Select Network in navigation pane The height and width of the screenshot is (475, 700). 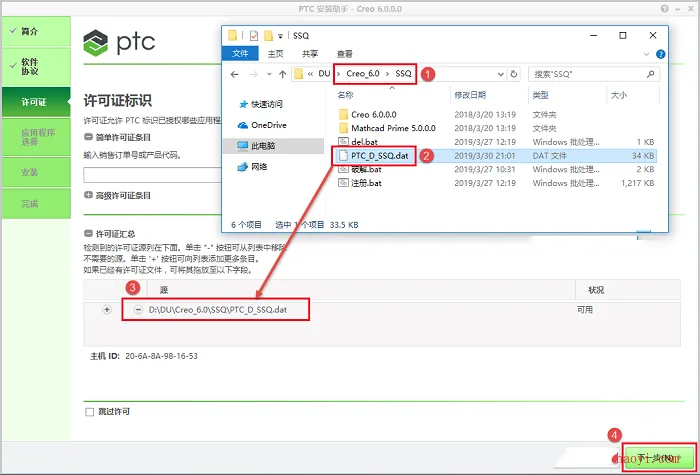252,167
